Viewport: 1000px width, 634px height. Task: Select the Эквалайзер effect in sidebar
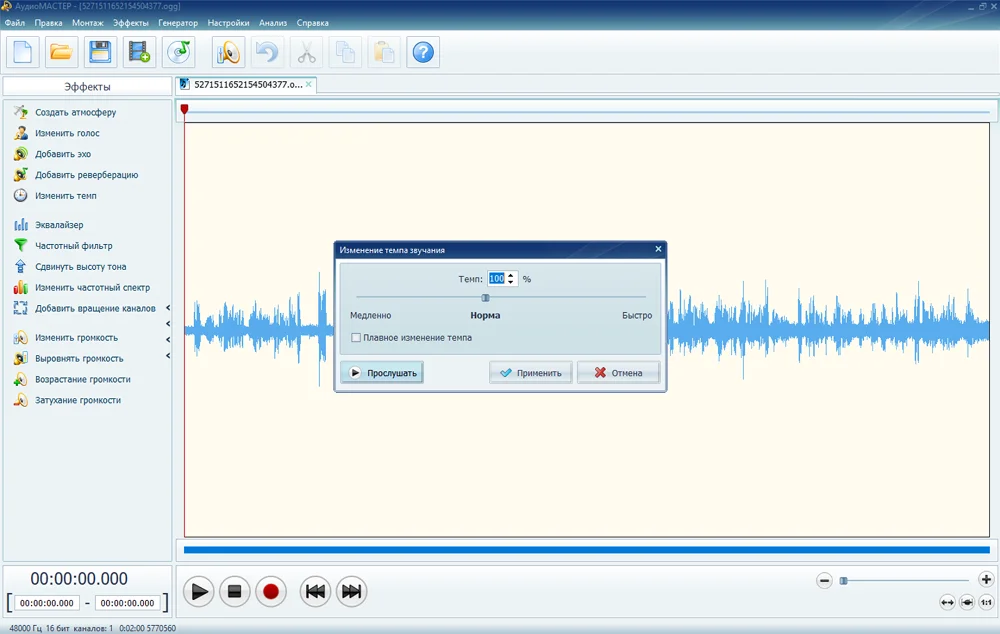(x=59, y=225)
